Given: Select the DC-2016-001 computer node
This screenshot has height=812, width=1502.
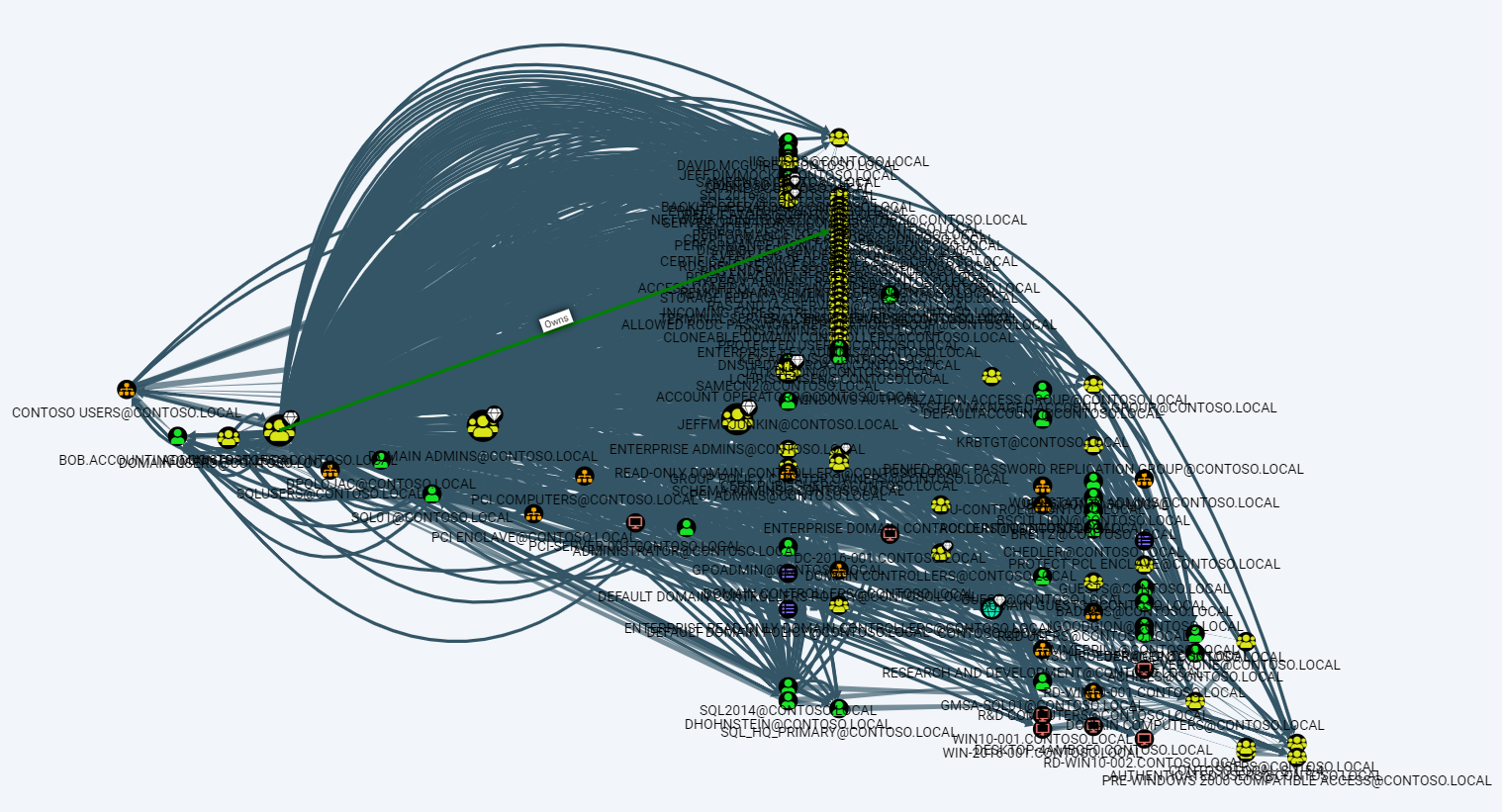Looking at the screenshot, I should coord(890,534).
